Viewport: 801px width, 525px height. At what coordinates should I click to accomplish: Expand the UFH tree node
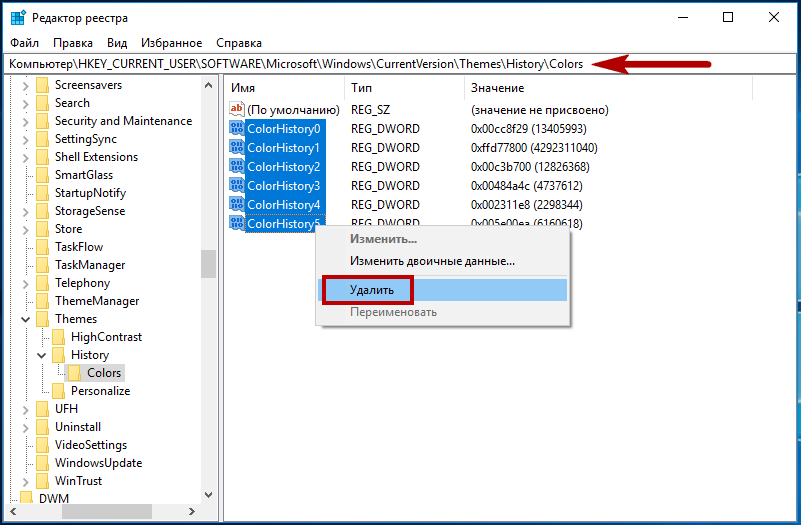click(x=26, y=409)
